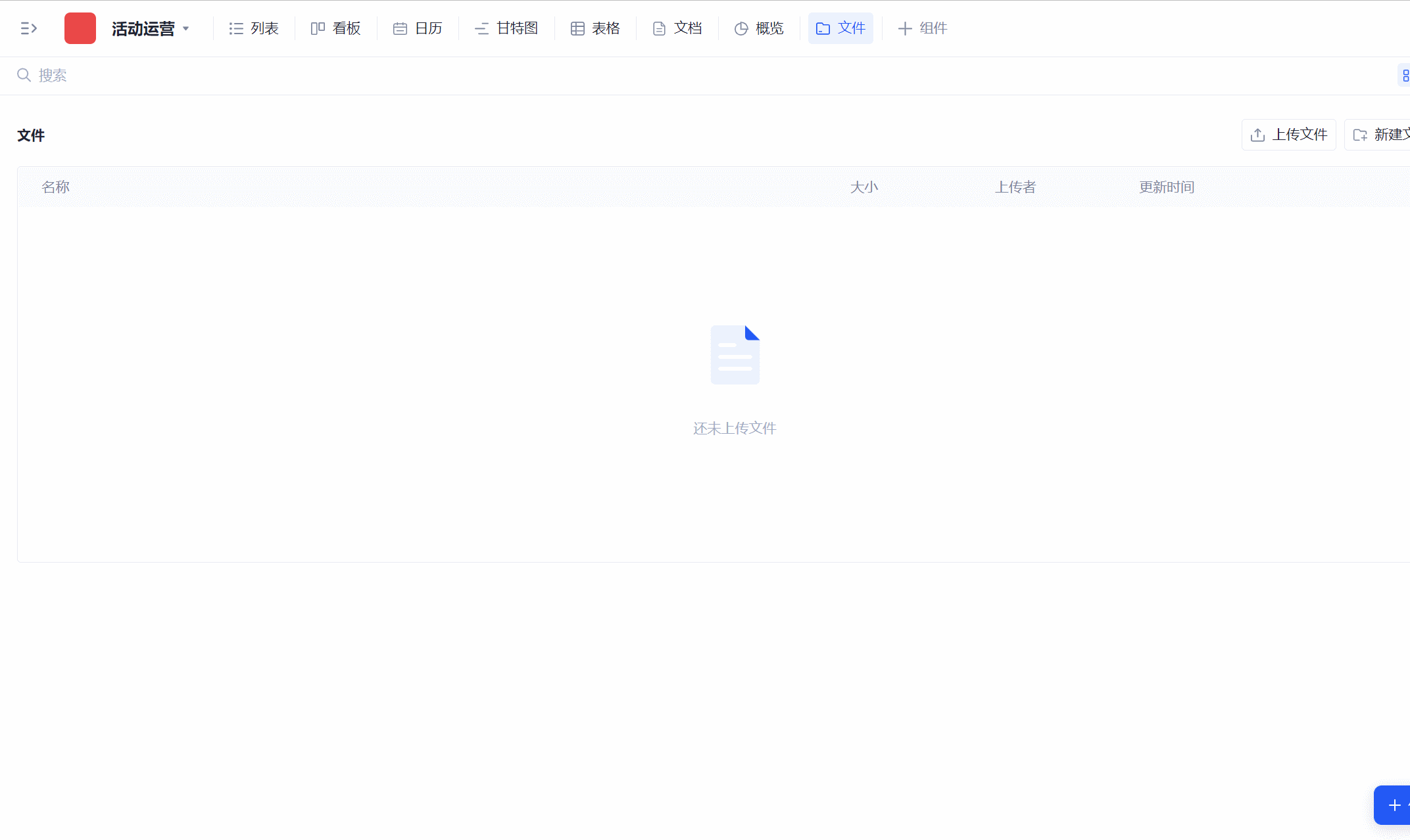The image size is (1410, 840).
Task: Click the 上传文件 upload button
Action: (x=1288, y=135)
